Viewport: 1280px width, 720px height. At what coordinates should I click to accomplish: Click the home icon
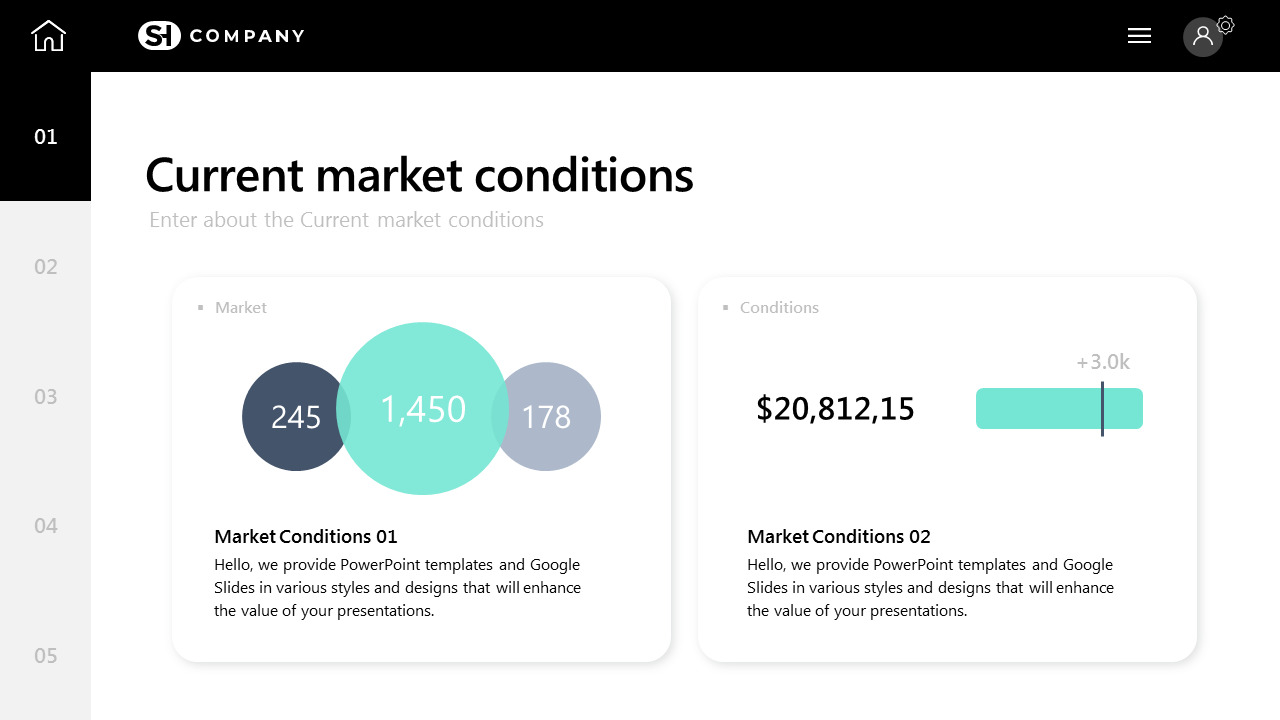[48, 36]
